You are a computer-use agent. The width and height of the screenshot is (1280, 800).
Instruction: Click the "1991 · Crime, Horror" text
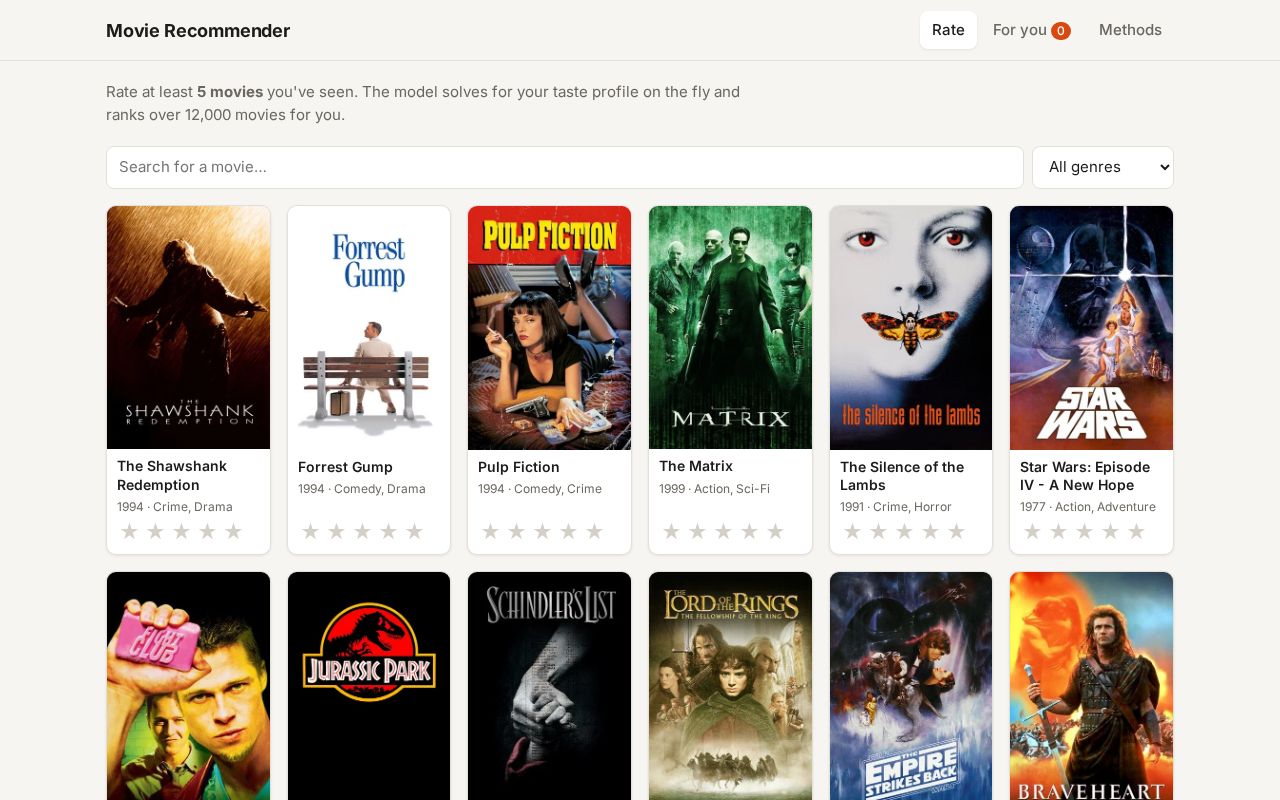click(896, 507)
